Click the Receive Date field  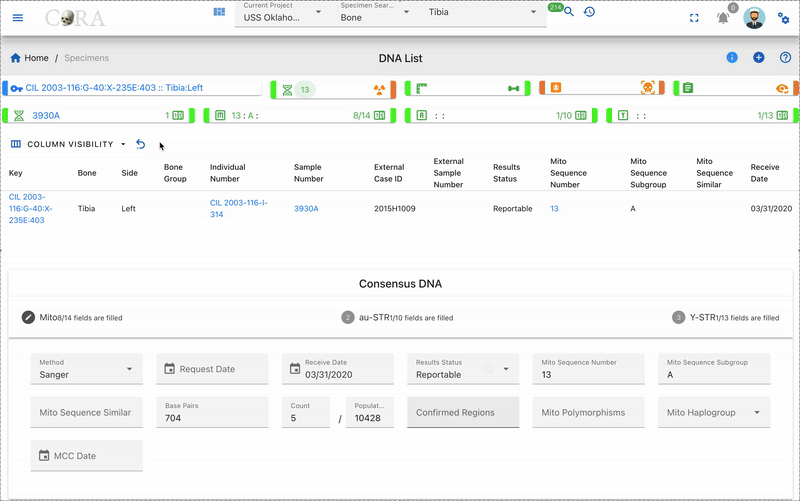tap(338, 369)
